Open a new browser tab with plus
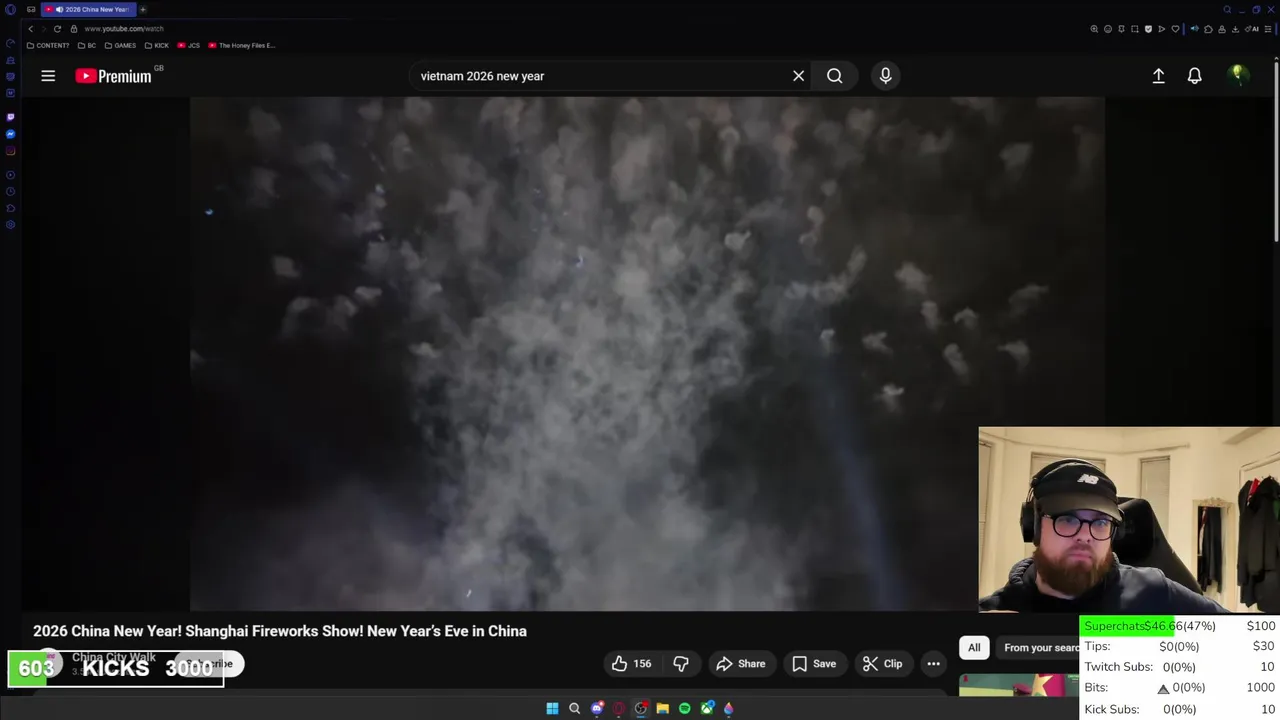This screenshot has width=1280, height=720. (x=142, y=9)
